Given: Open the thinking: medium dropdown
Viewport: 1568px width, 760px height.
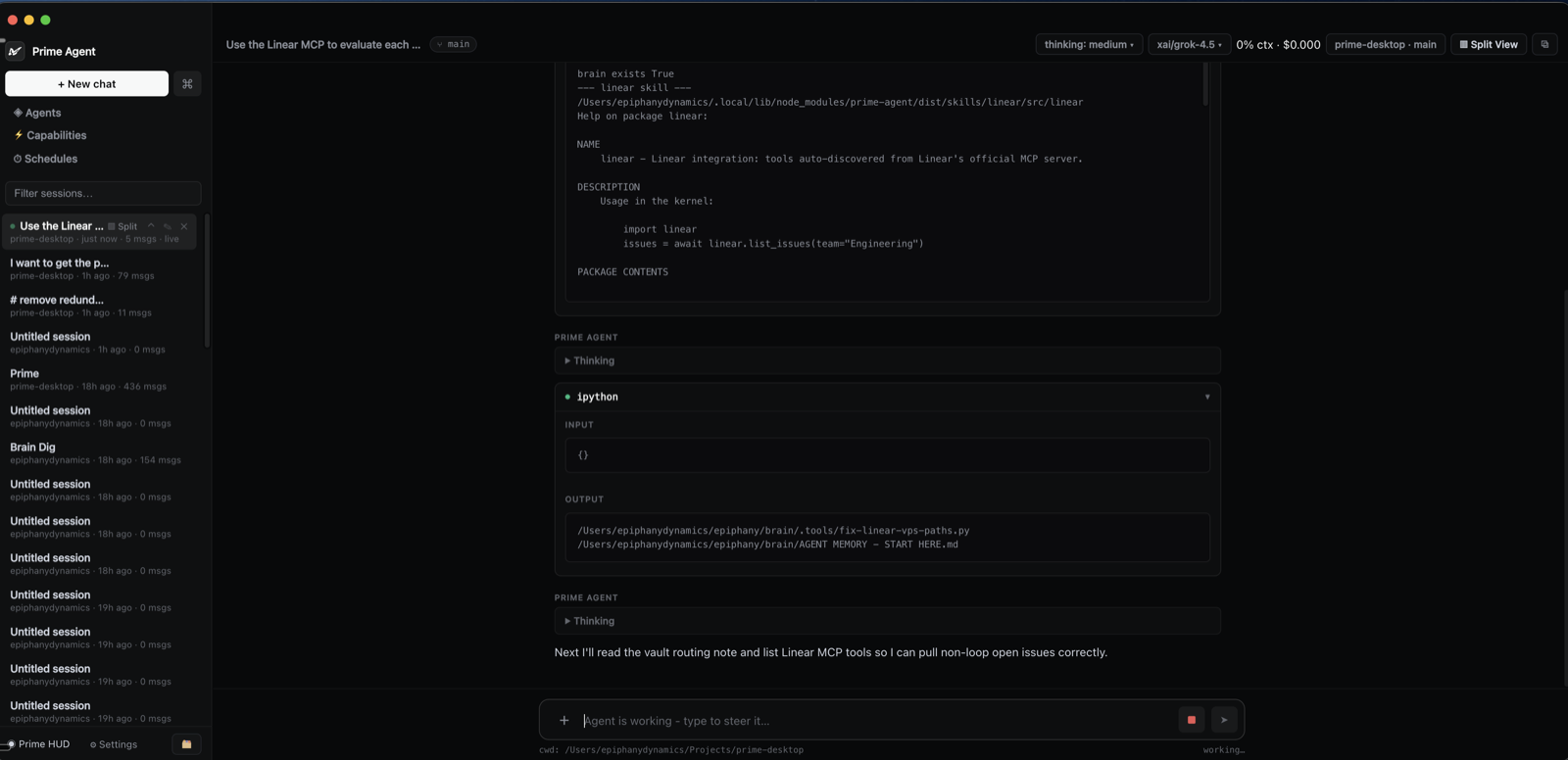Looking at the screenshot, I should [1089, 44].
